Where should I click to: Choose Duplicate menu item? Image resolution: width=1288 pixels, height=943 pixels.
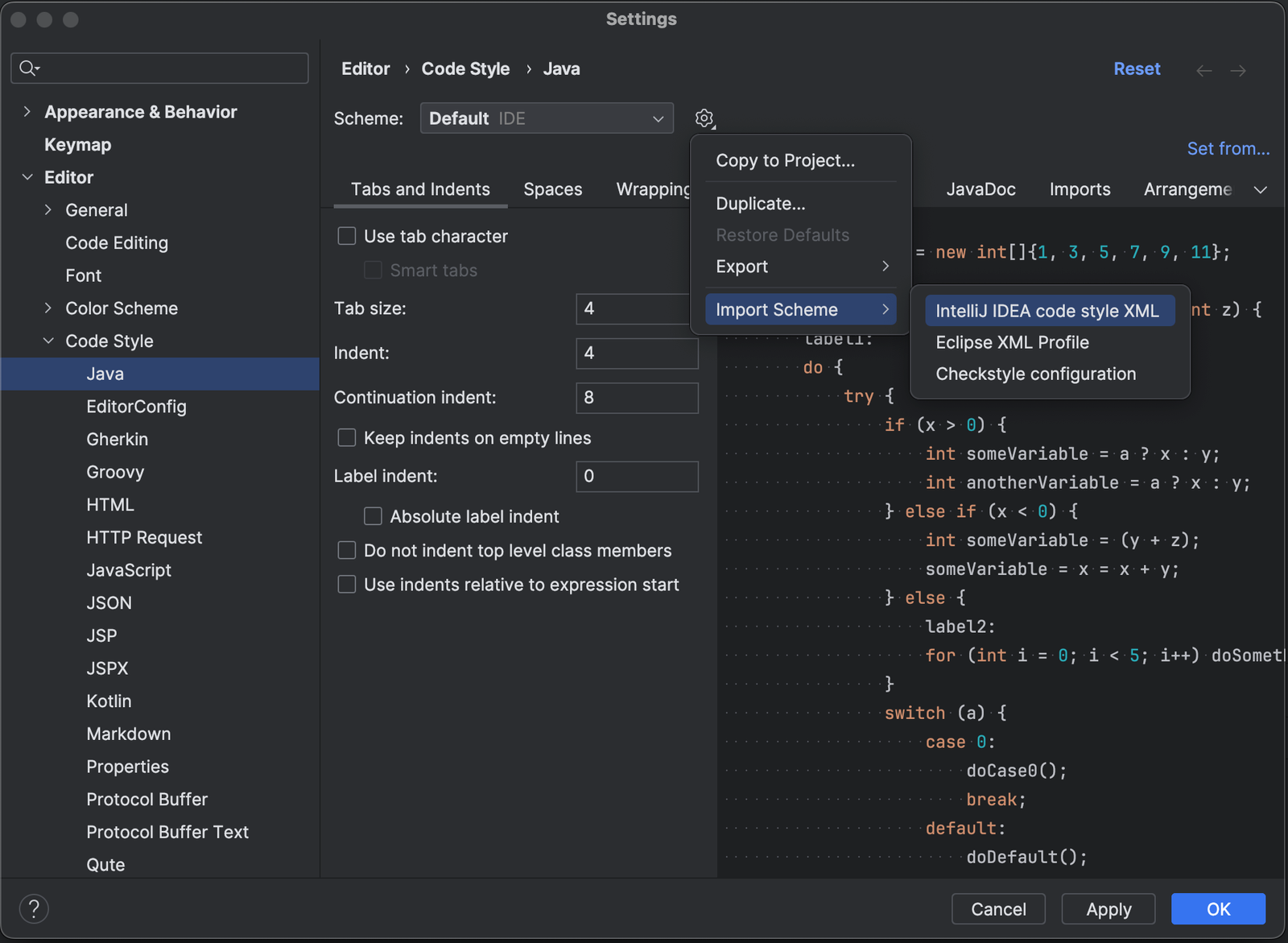click(x=801, y=204)
